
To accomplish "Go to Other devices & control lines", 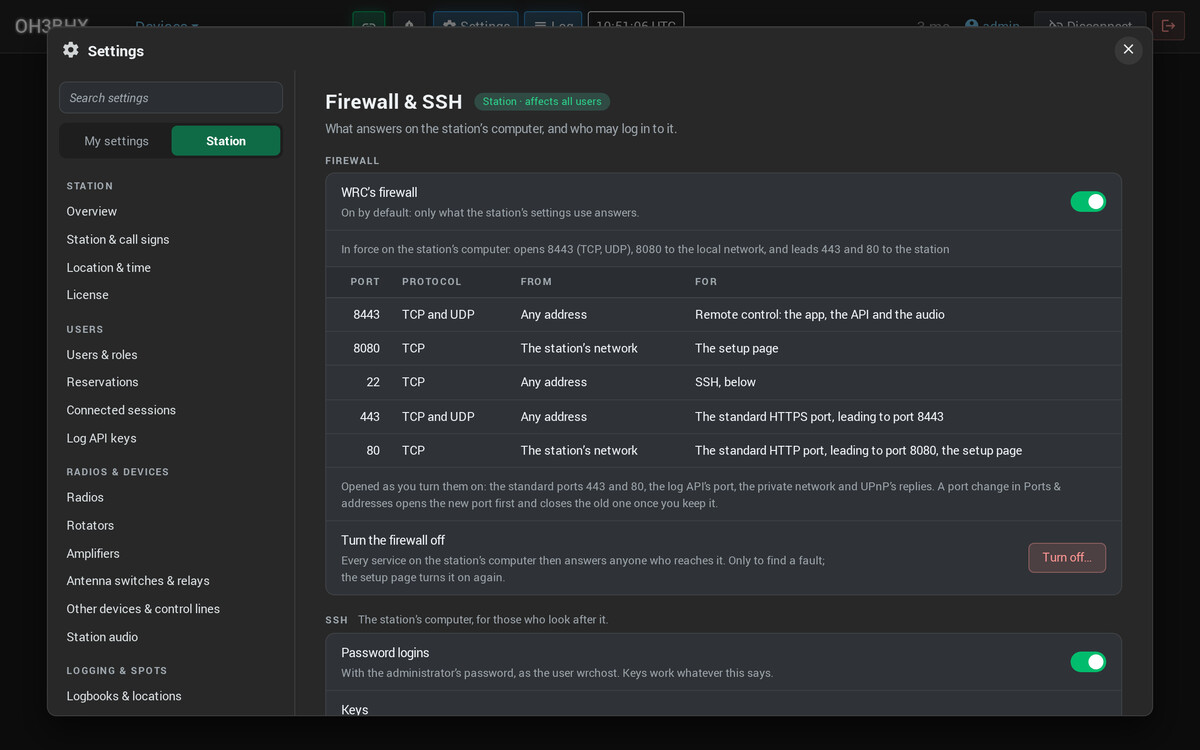I will click(143, 609).
